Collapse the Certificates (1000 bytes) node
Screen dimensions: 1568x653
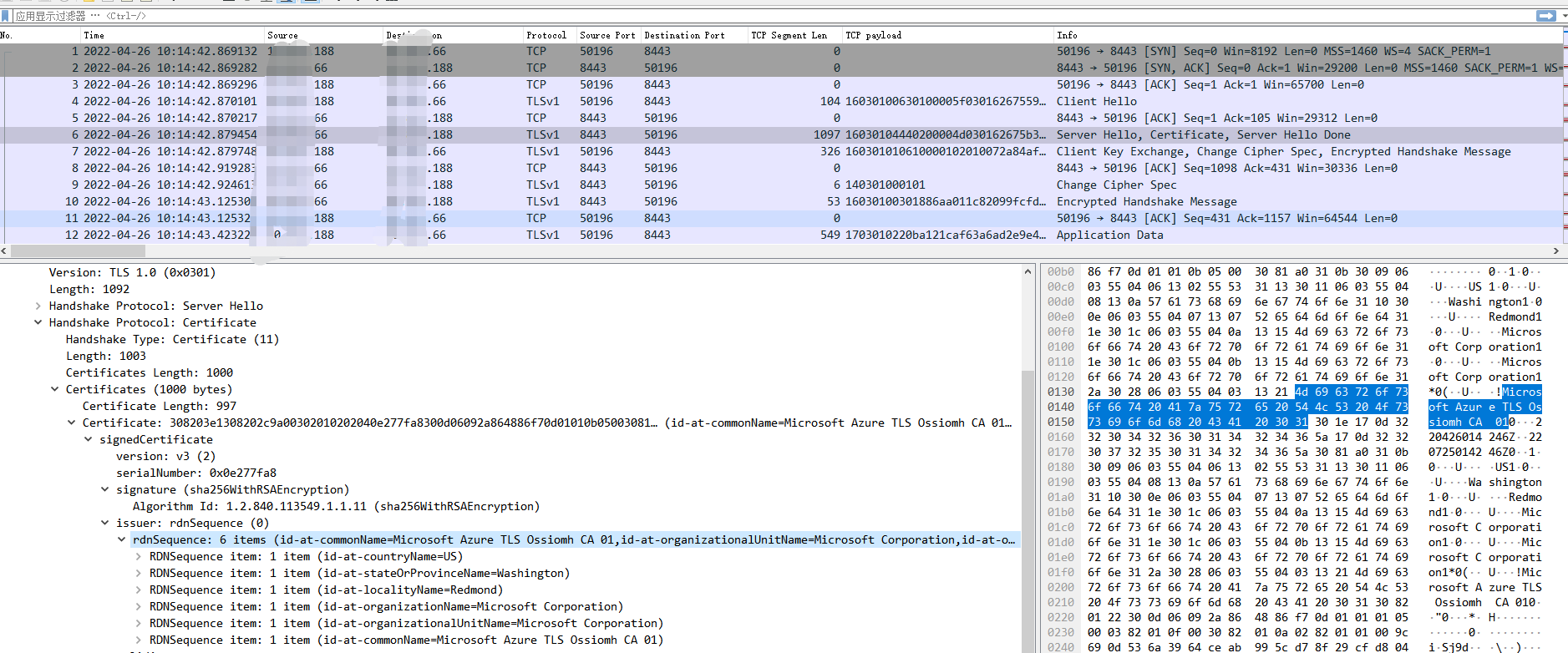(55, 390)
